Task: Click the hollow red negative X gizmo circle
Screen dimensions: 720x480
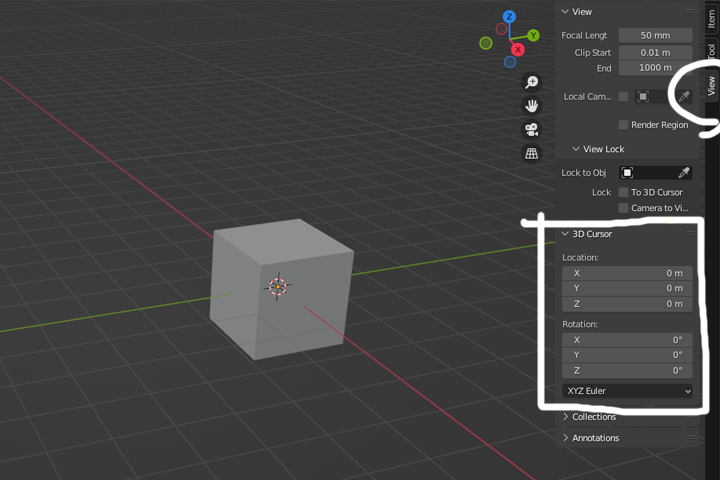Action: click(501, 29)
